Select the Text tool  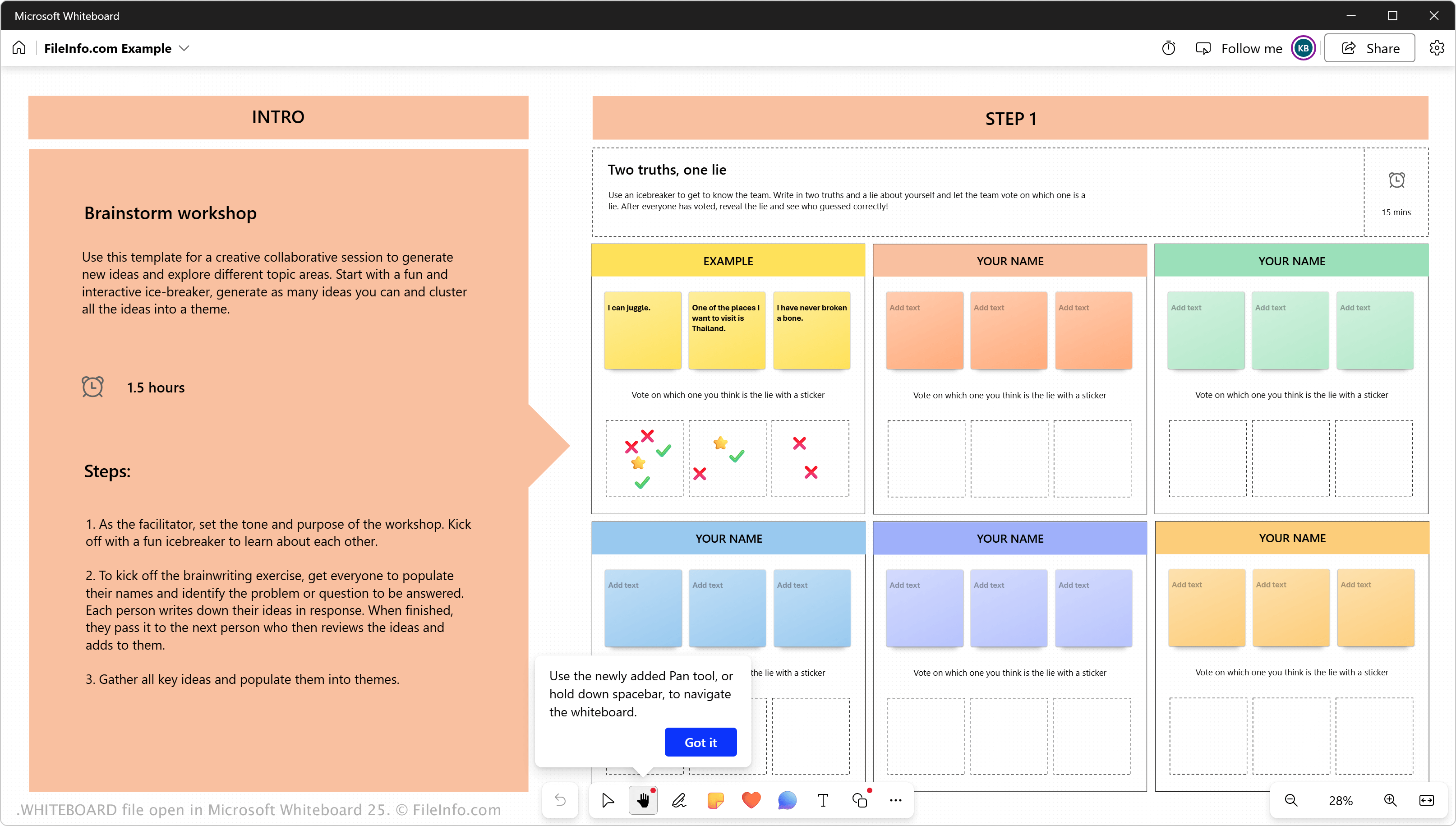[x=823, y=800]
